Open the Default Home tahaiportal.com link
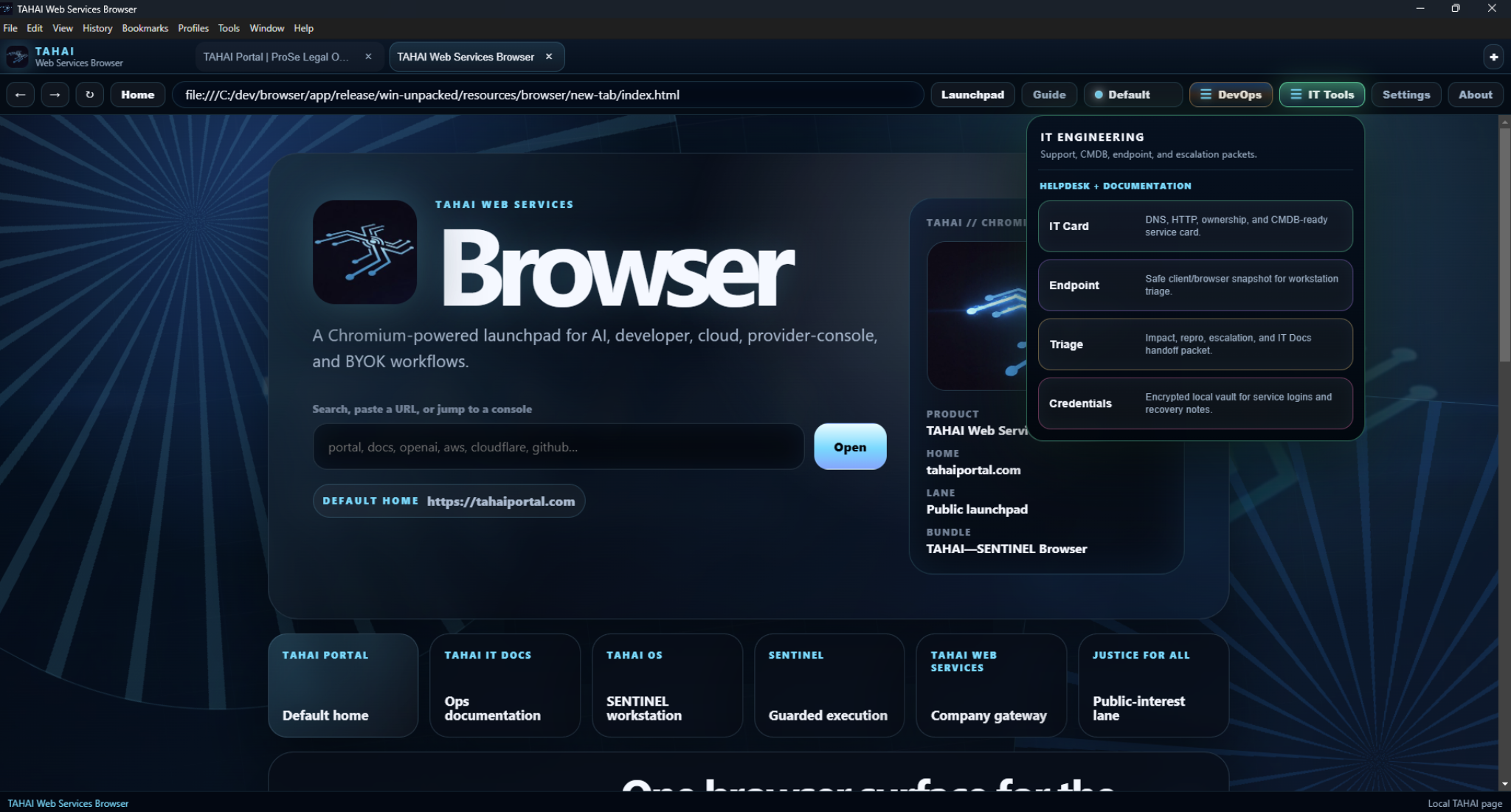This screenshot has height=812, width=1511. 449,501
